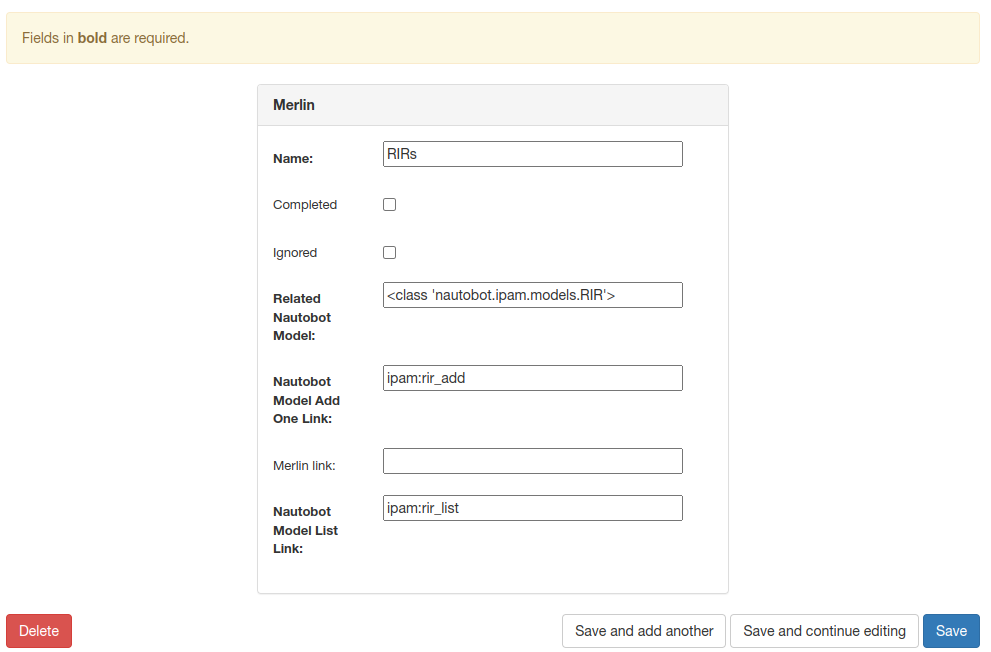The width and height of the screenshot is (991, 652).
Task: Select the Related Nautobot Model label
Action: (302, 317)
